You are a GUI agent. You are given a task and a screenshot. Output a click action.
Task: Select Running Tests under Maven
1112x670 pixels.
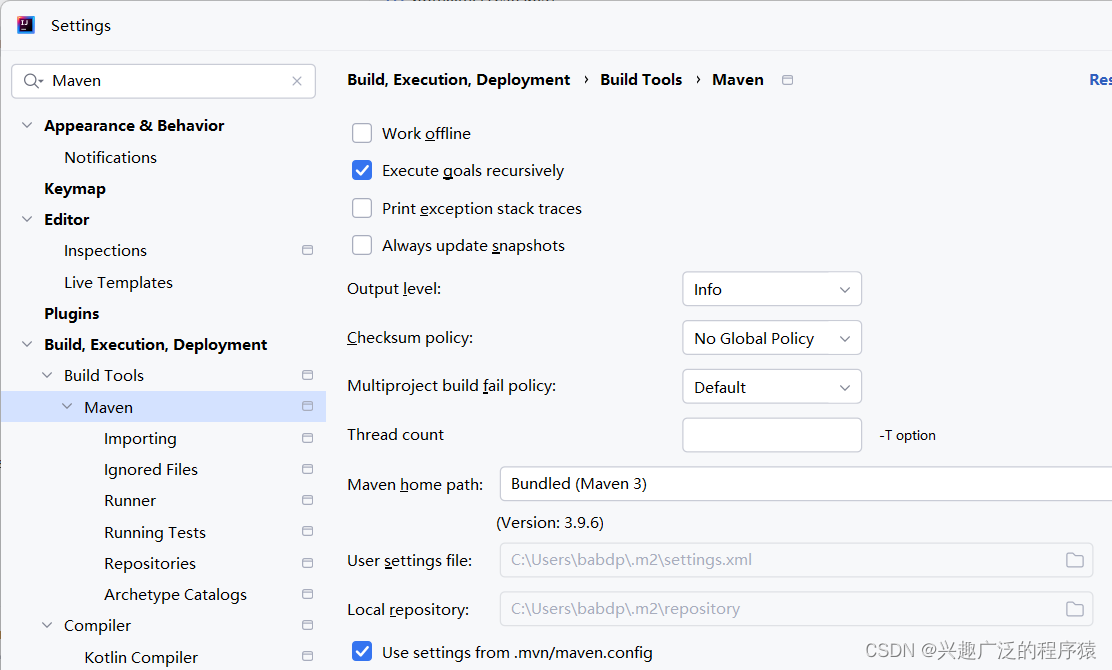point(155,532)
